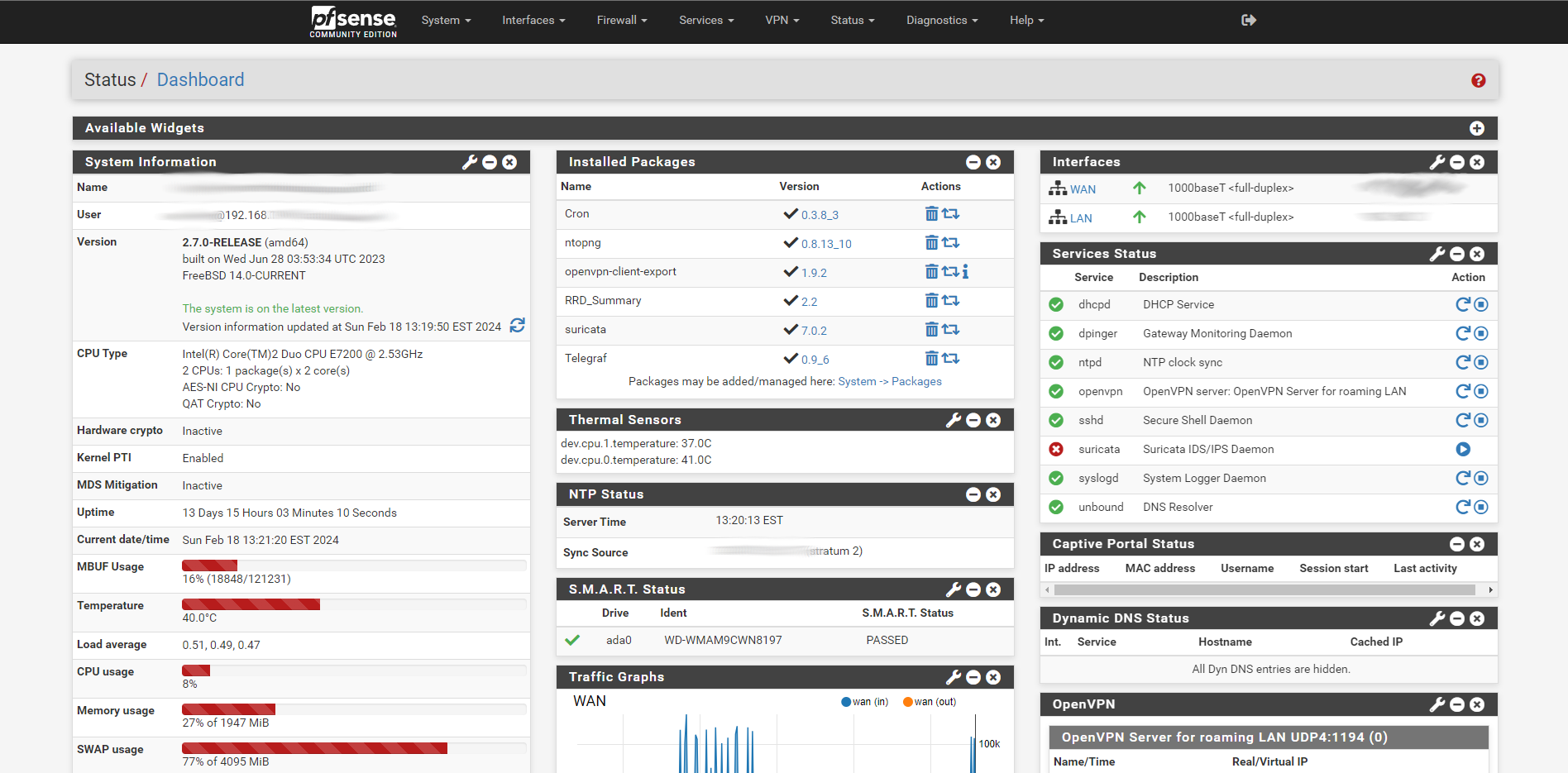Restart the syslogd service
Viewport: 1568px width, 773px height.
coord(1463,478)
